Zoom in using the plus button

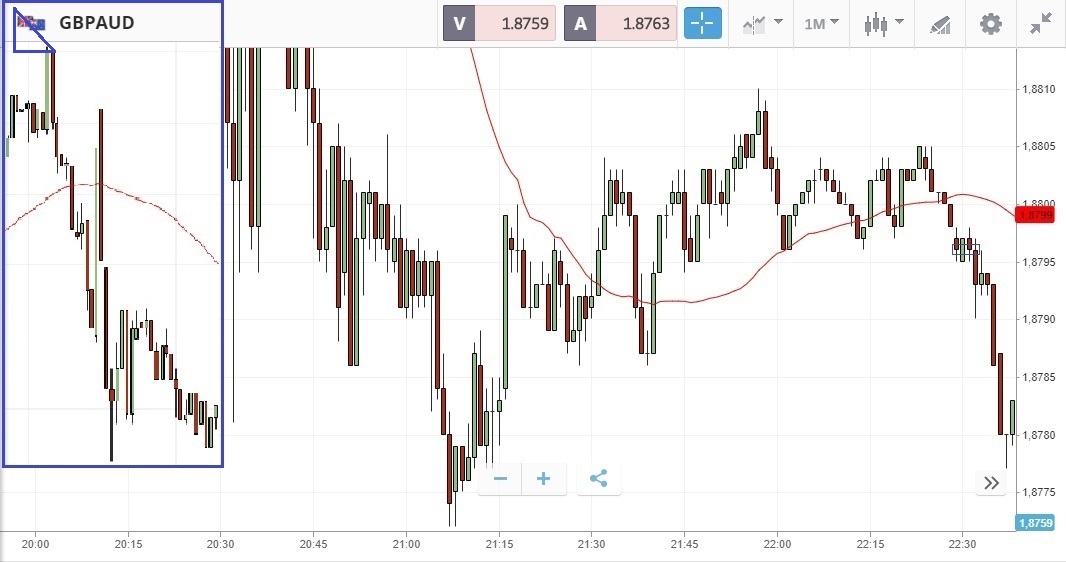(x=544, y=479)
